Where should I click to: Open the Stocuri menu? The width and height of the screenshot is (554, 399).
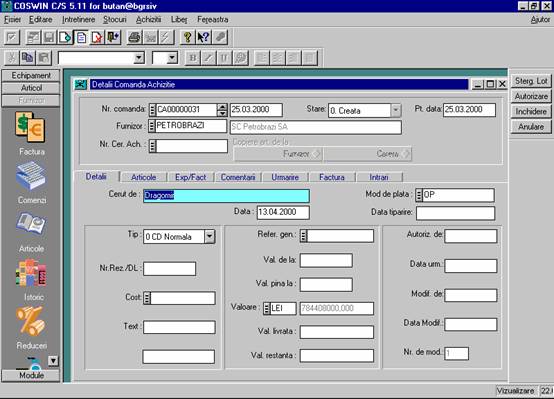click(114, 19)
